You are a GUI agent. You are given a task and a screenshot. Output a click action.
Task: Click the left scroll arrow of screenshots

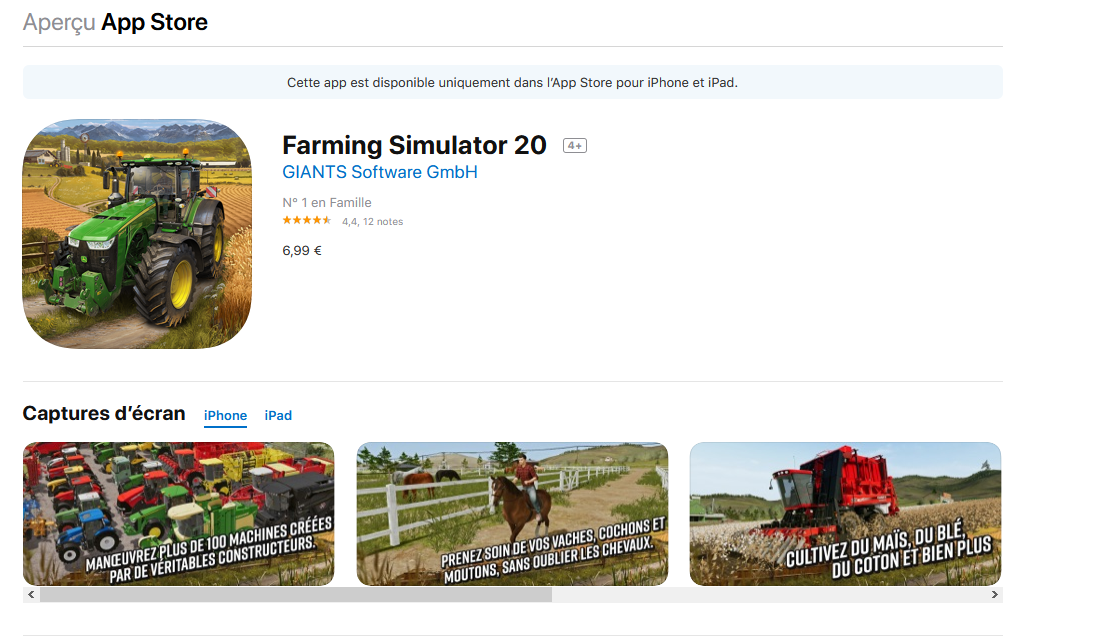click(31, 594)
